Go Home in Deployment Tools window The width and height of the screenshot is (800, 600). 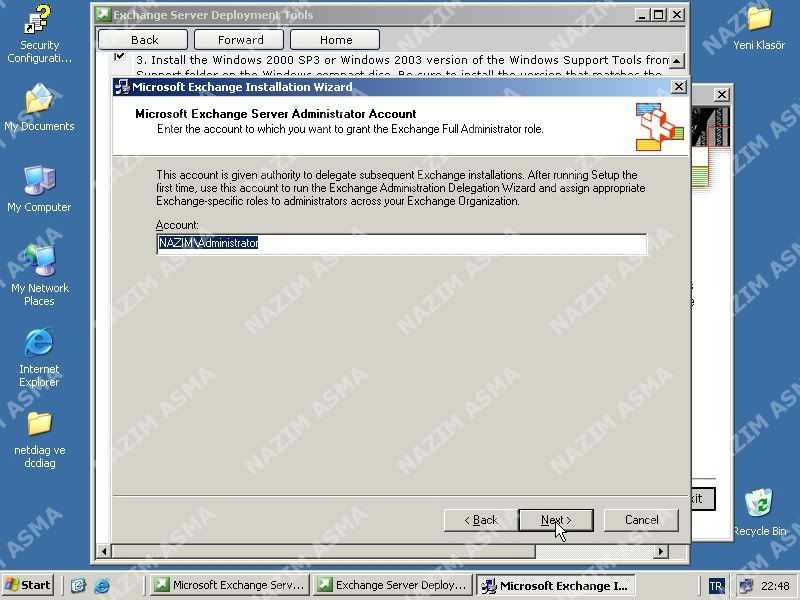335,40
